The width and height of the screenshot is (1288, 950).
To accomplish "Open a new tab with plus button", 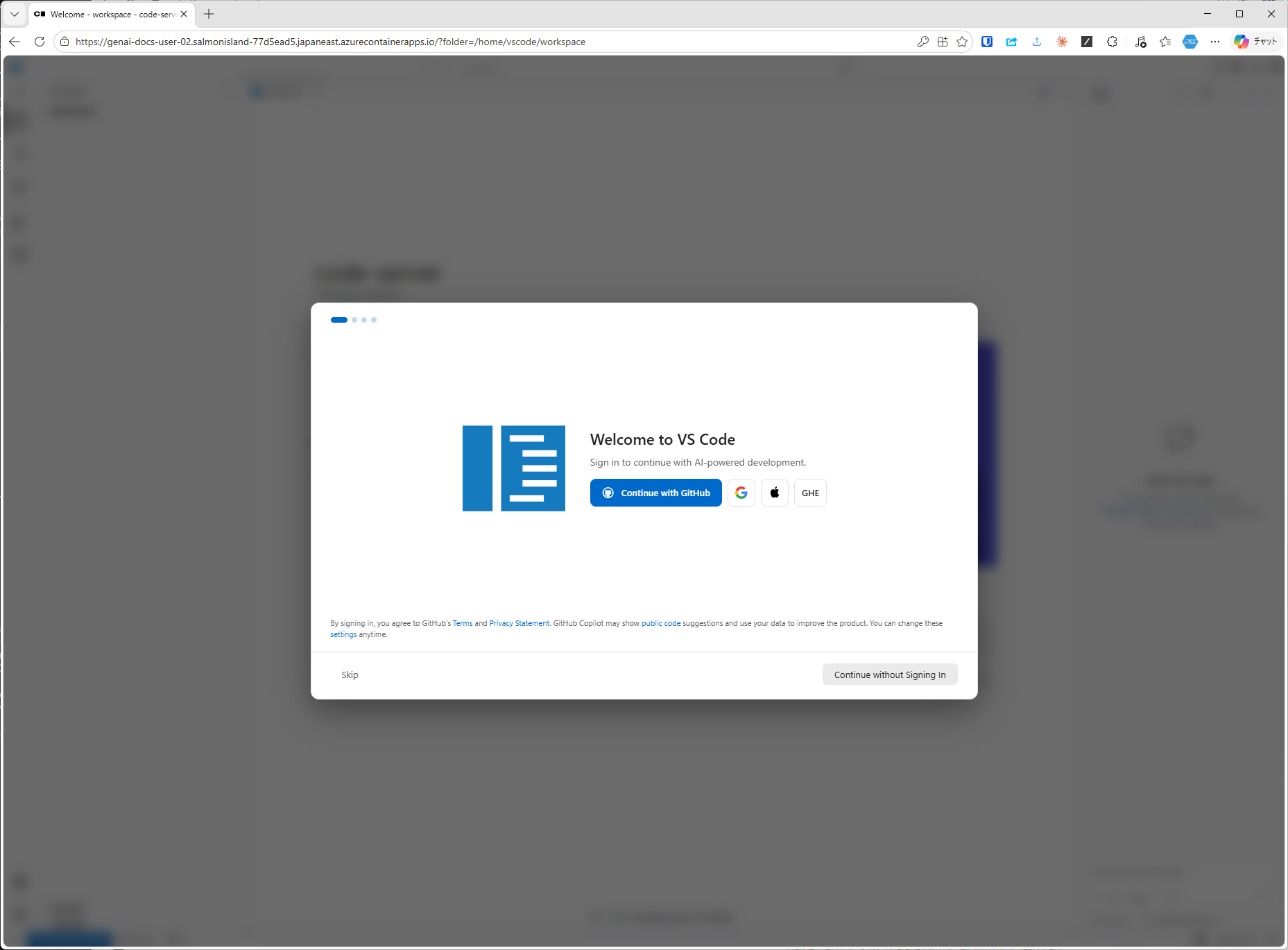I will (x=209, y=14).
